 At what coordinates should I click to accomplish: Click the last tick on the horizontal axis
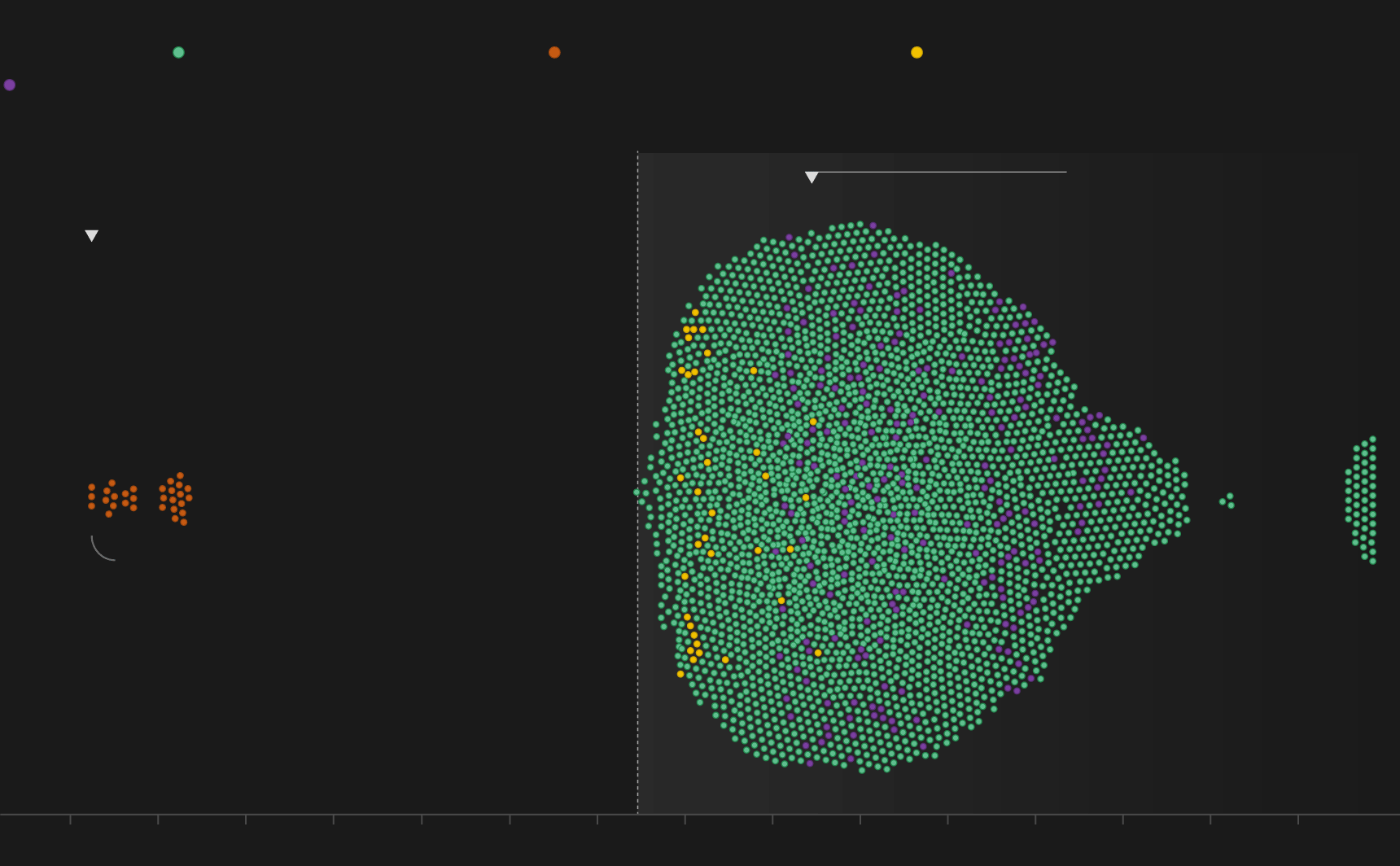pyautogui.click(x=1298, y=819)
